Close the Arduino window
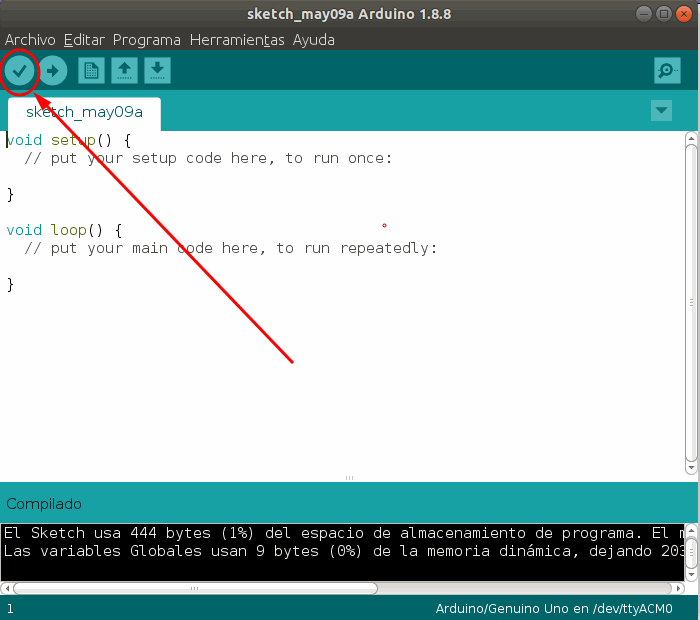The width and height of the screenshot is (700, 620). pyautogui.click(x=684, y=14)
